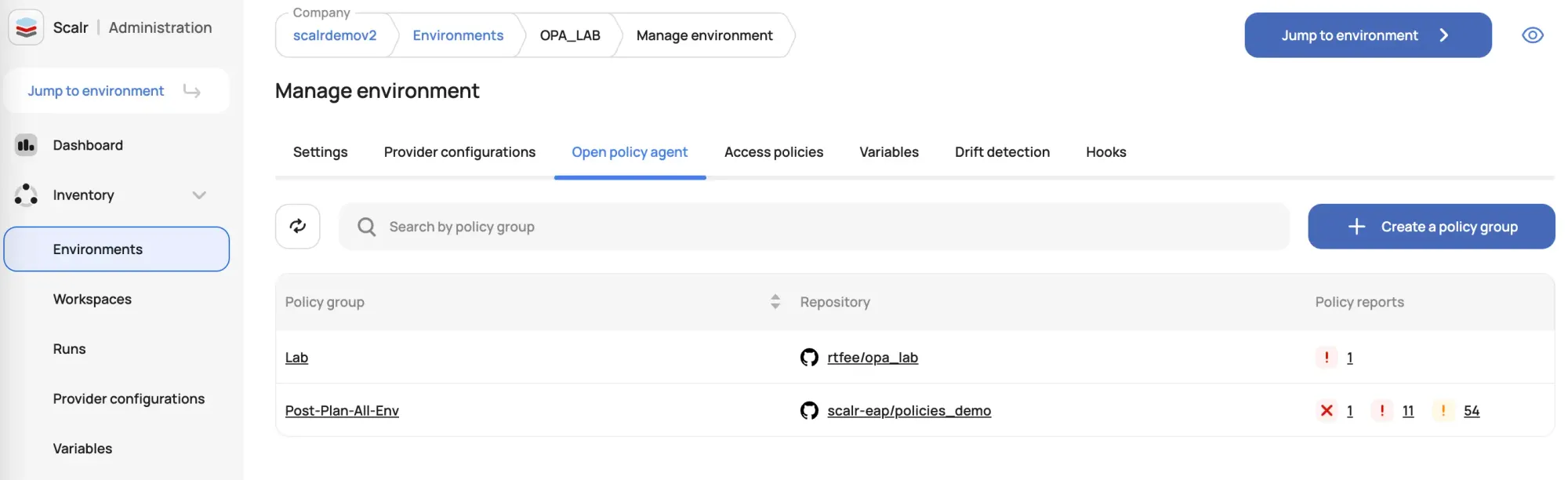Click the Scalr logo icon
Viewport: 1568px width, 480px height.
point(26,28)
